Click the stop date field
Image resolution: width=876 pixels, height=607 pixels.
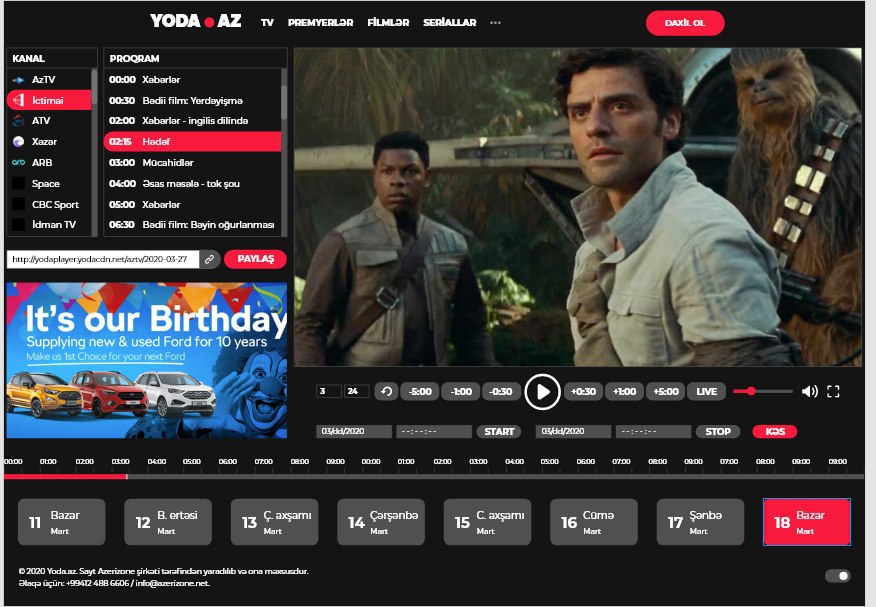(573, 432)
